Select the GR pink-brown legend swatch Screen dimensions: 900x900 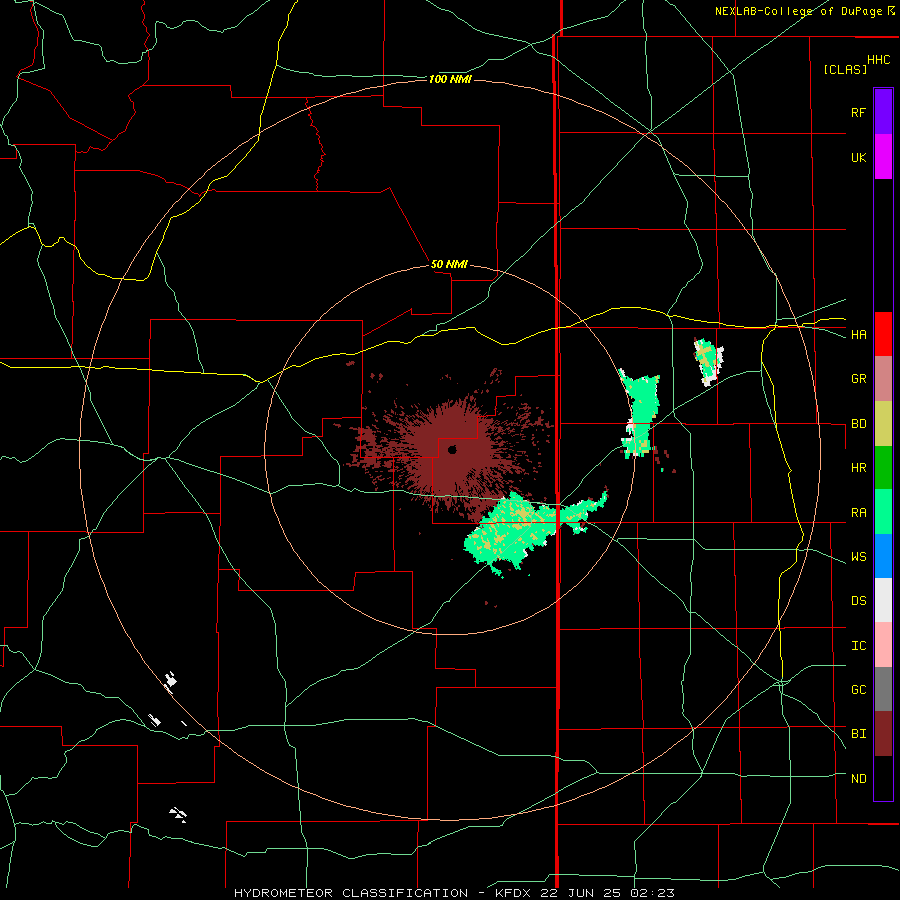tap(883, 379)
